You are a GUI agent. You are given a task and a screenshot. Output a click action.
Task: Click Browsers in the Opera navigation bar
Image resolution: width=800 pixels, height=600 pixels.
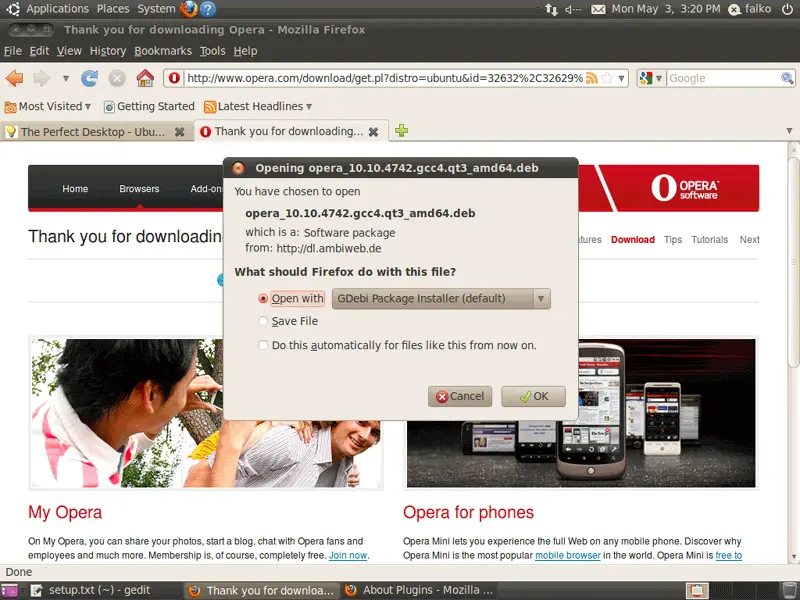pos(139,189)
